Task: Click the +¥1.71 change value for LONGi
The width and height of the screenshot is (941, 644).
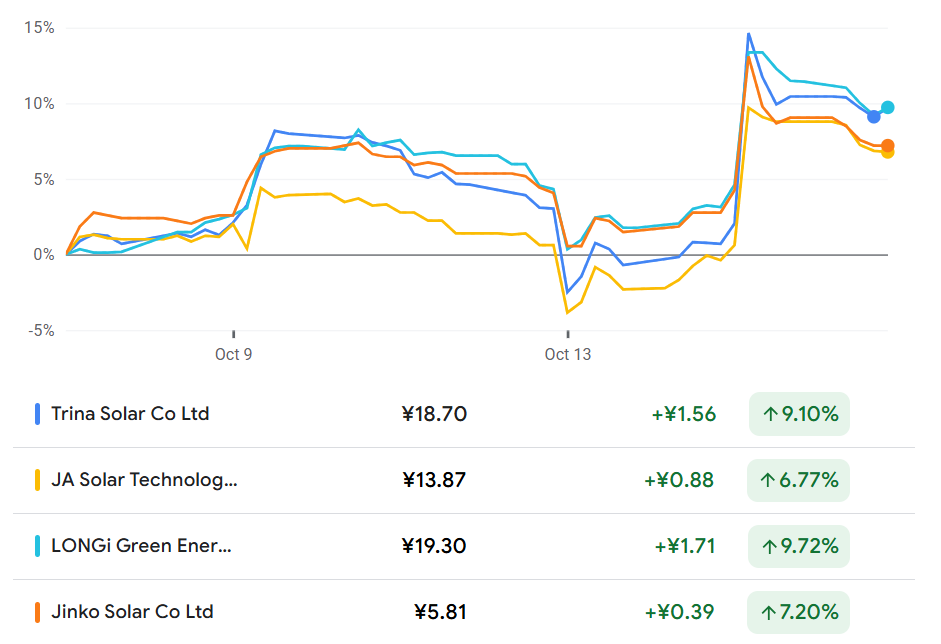Action: [x=685, y=547]
